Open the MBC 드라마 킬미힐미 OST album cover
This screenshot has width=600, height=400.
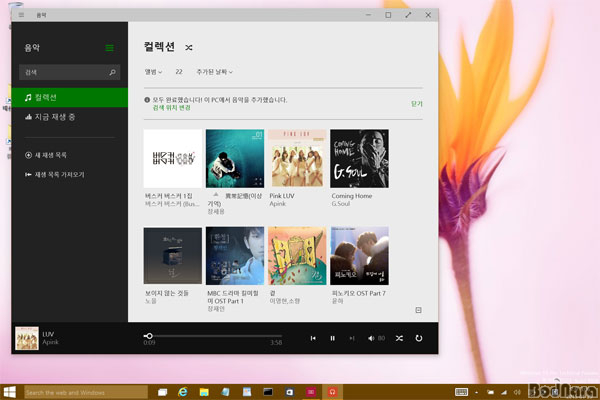[235, 256]
